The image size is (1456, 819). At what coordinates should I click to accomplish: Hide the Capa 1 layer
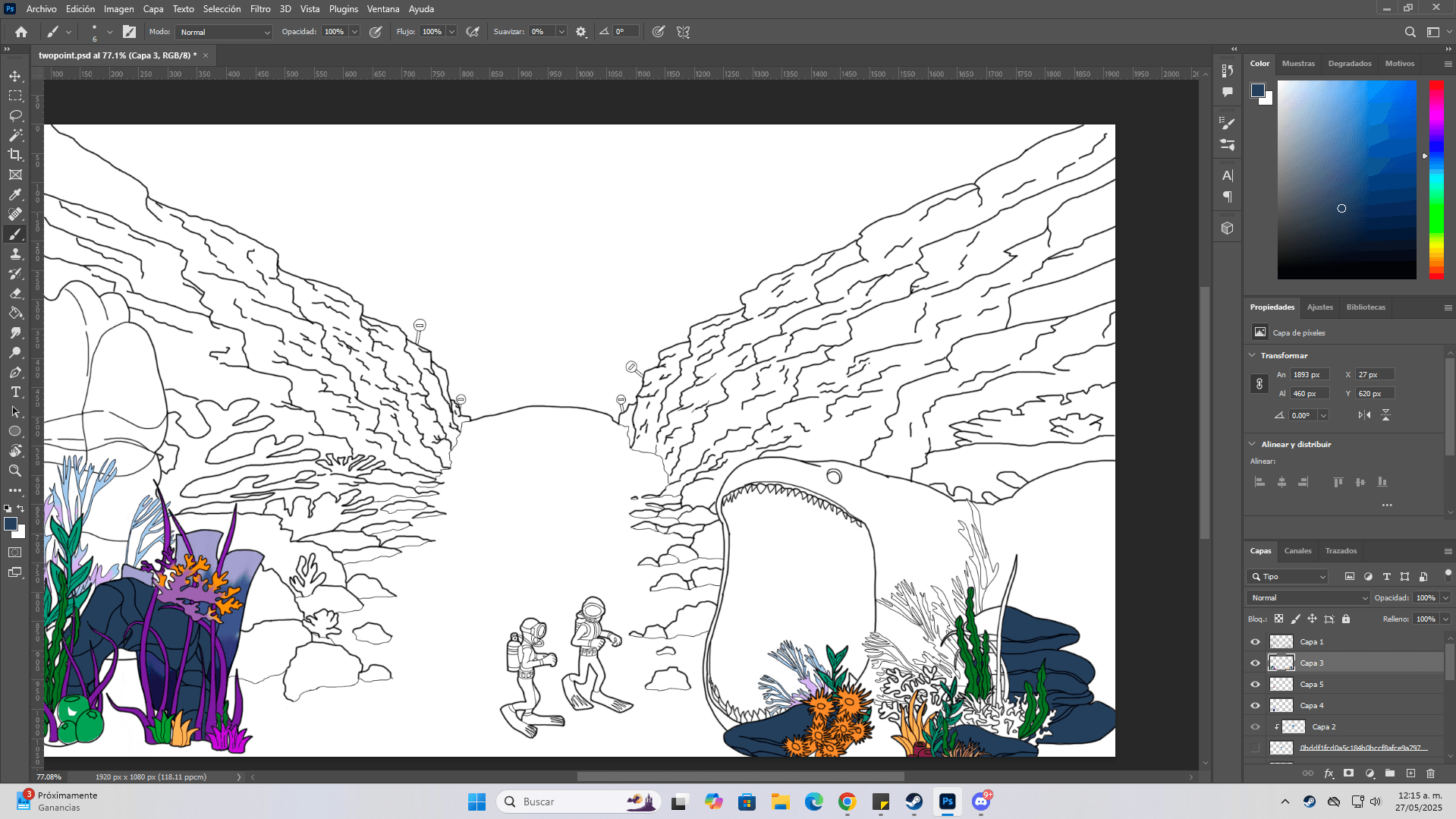tap(1255, 642)
